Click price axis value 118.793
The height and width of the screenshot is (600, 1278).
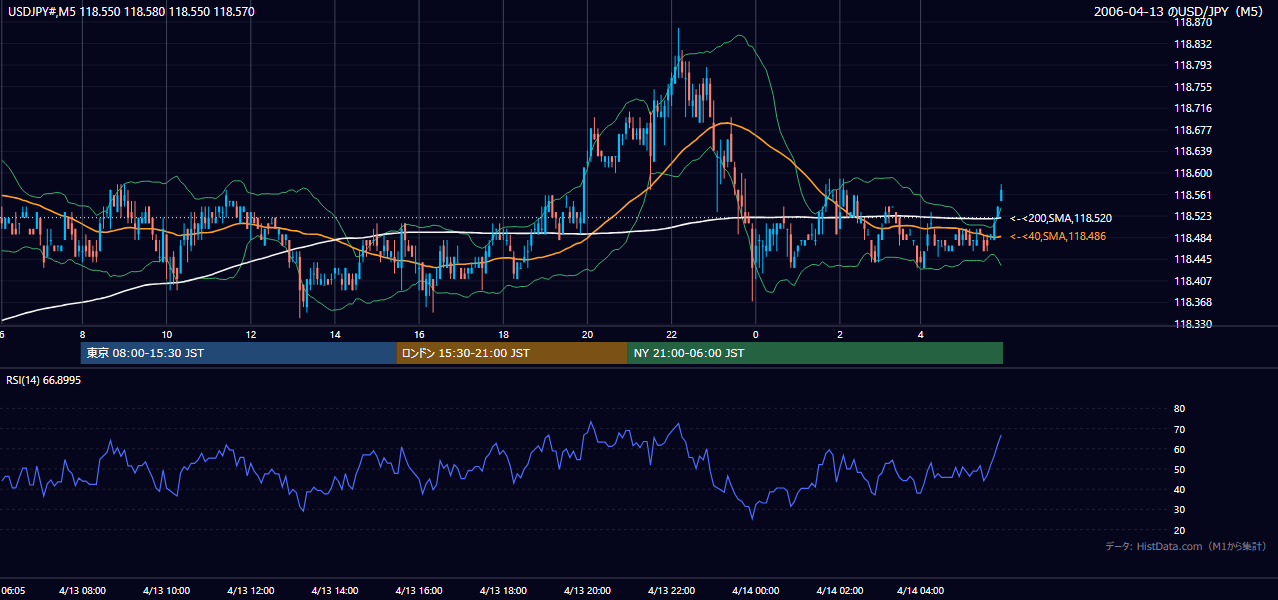pos(1192,66)
